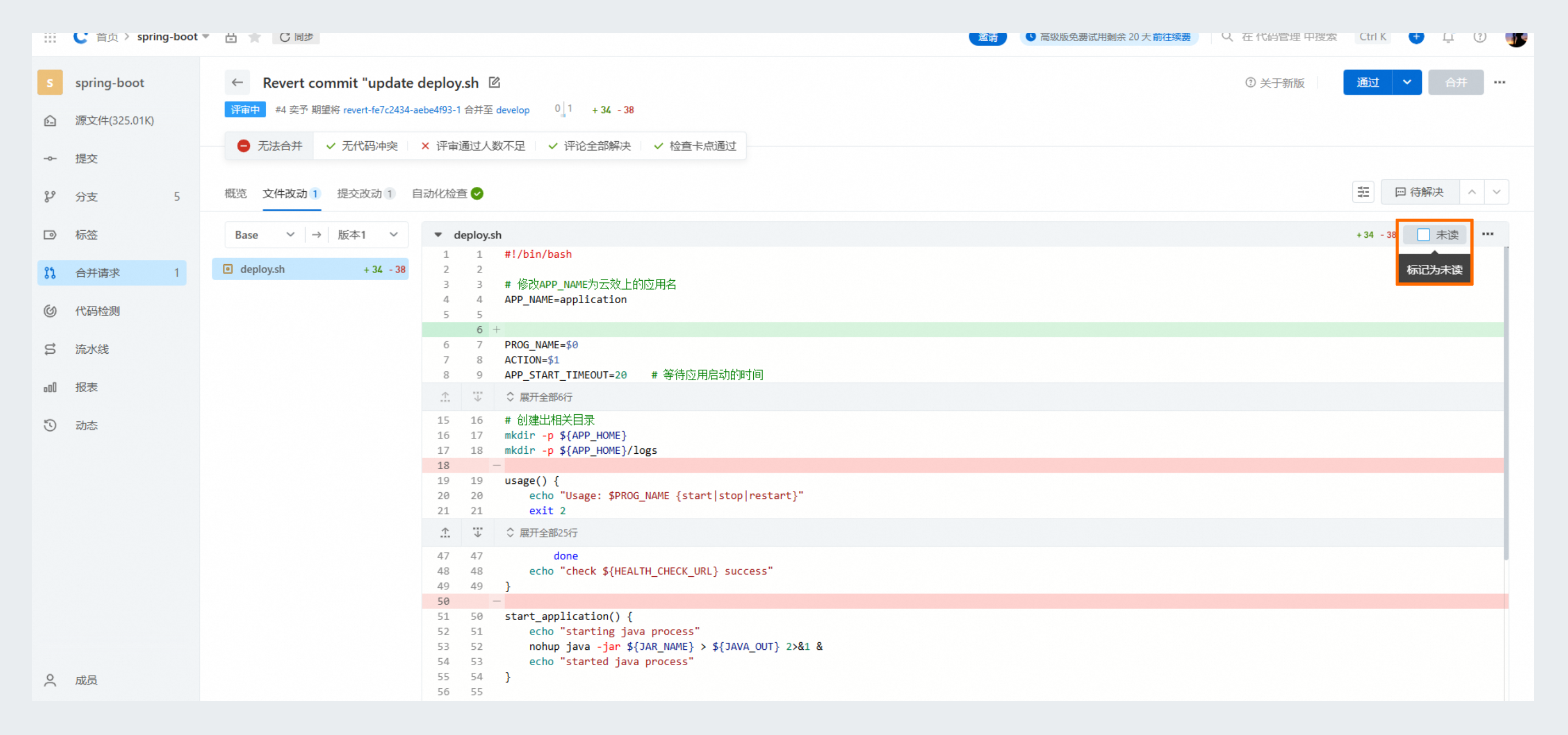Collapse the deploy.sh diff panel

click(x=438, y=235)
